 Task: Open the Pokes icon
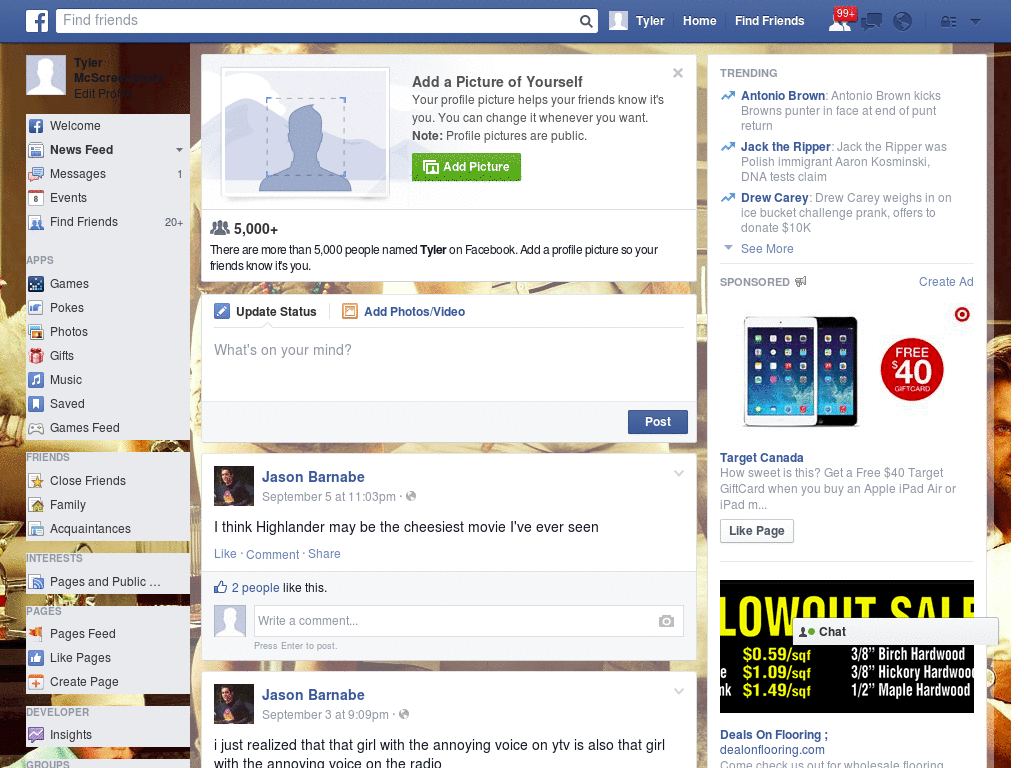tap(36, 308)
